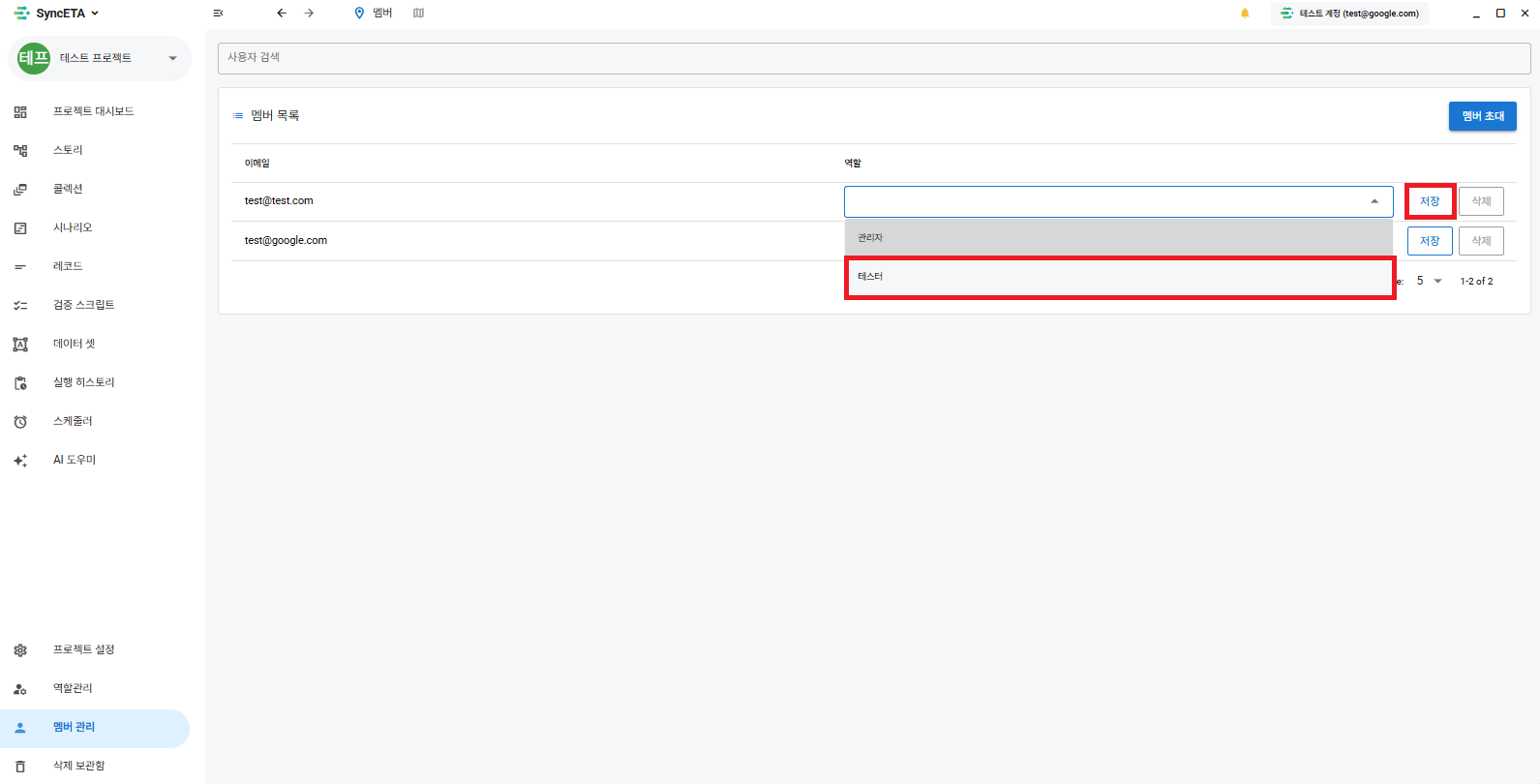Click the notification bell icon

(1245, 14)
